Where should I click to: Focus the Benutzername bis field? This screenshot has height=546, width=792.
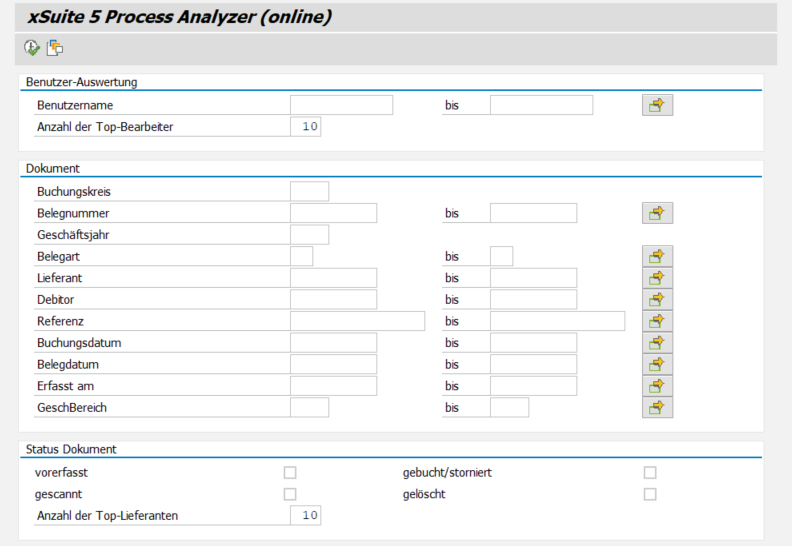541,105
